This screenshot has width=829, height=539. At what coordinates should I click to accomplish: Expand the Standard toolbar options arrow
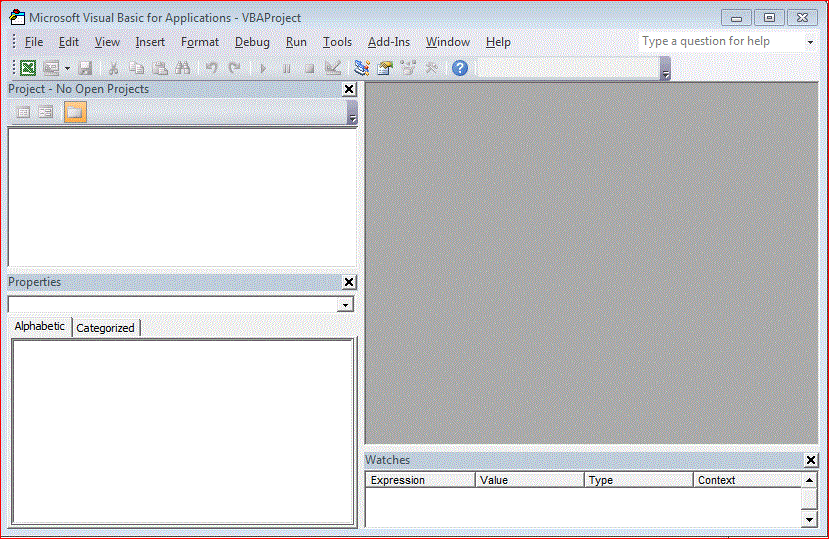[666, 69]
